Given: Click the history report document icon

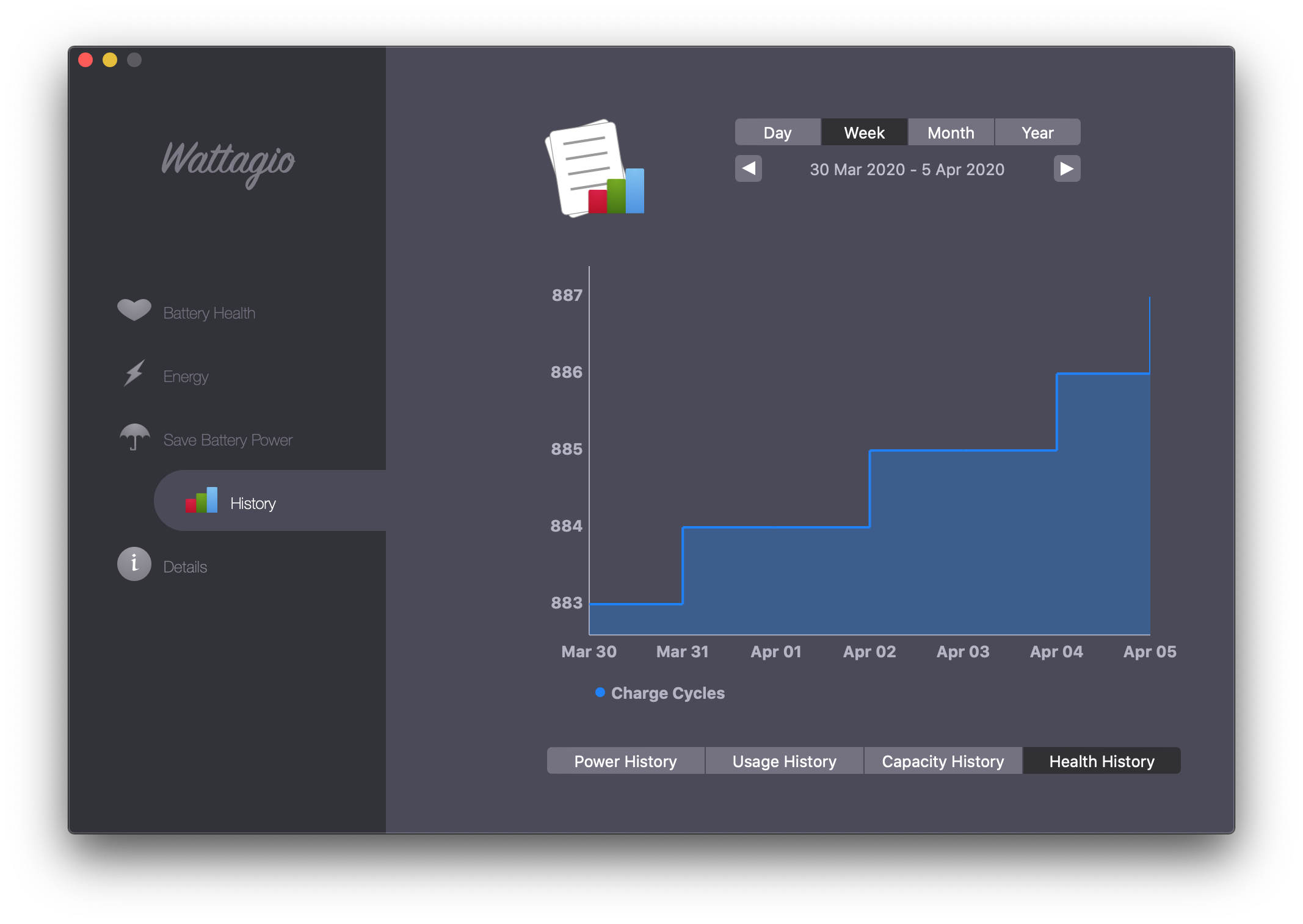Looking at the screenshot, I should (x=594, y=168).
